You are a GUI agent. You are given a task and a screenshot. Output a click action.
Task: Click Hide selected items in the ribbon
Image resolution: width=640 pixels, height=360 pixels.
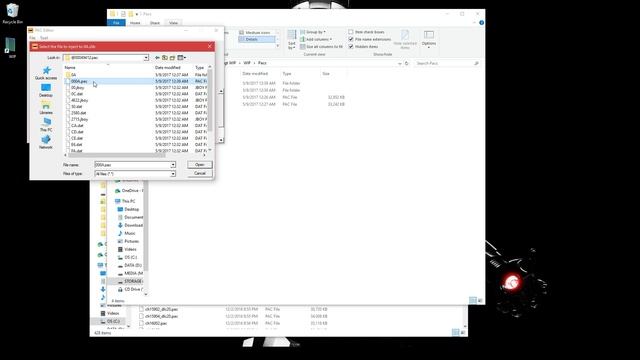tap(404, 40)
